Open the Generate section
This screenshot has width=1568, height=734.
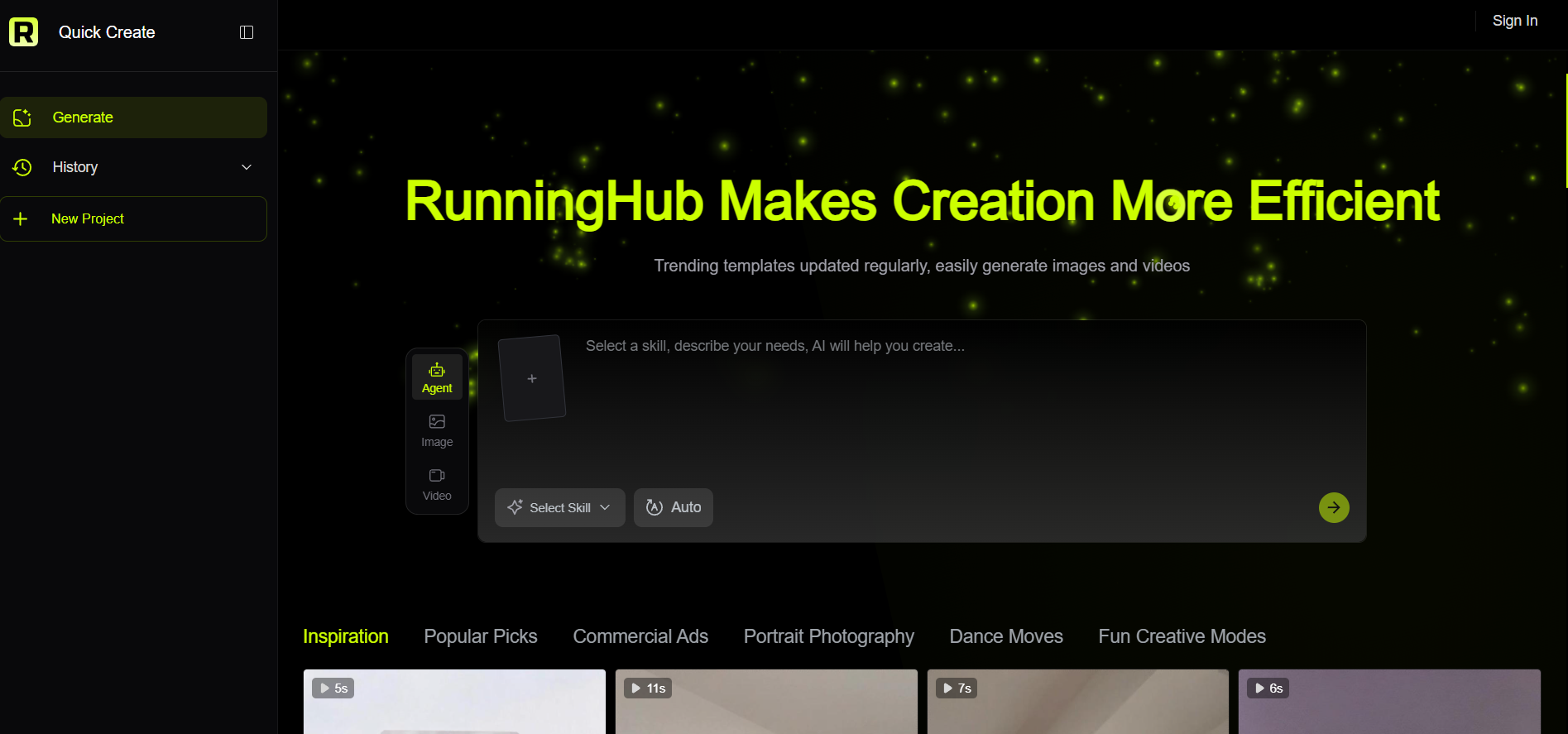point(133,118)
